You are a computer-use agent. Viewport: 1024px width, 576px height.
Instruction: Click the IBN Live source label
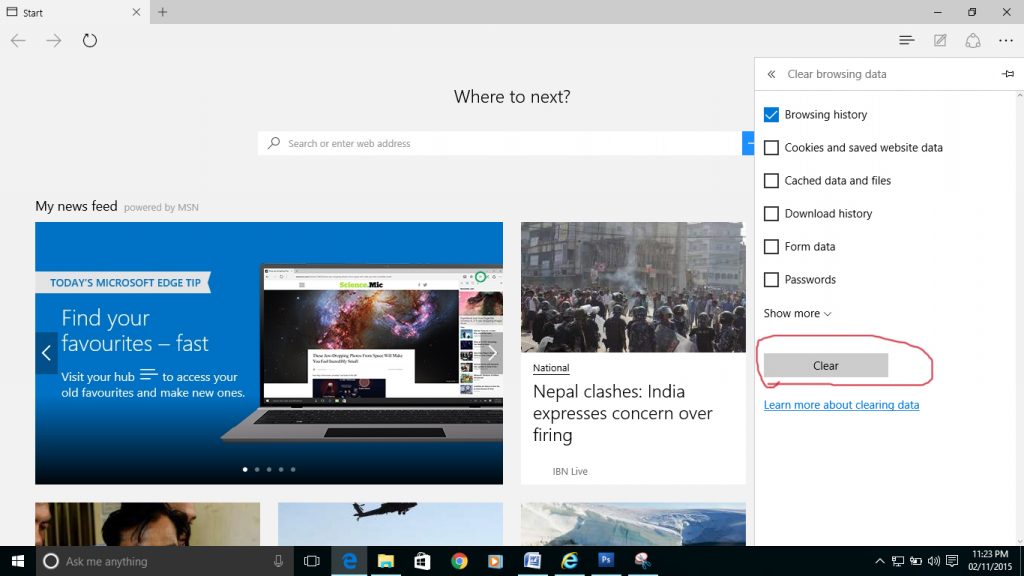tap(569, 472)
